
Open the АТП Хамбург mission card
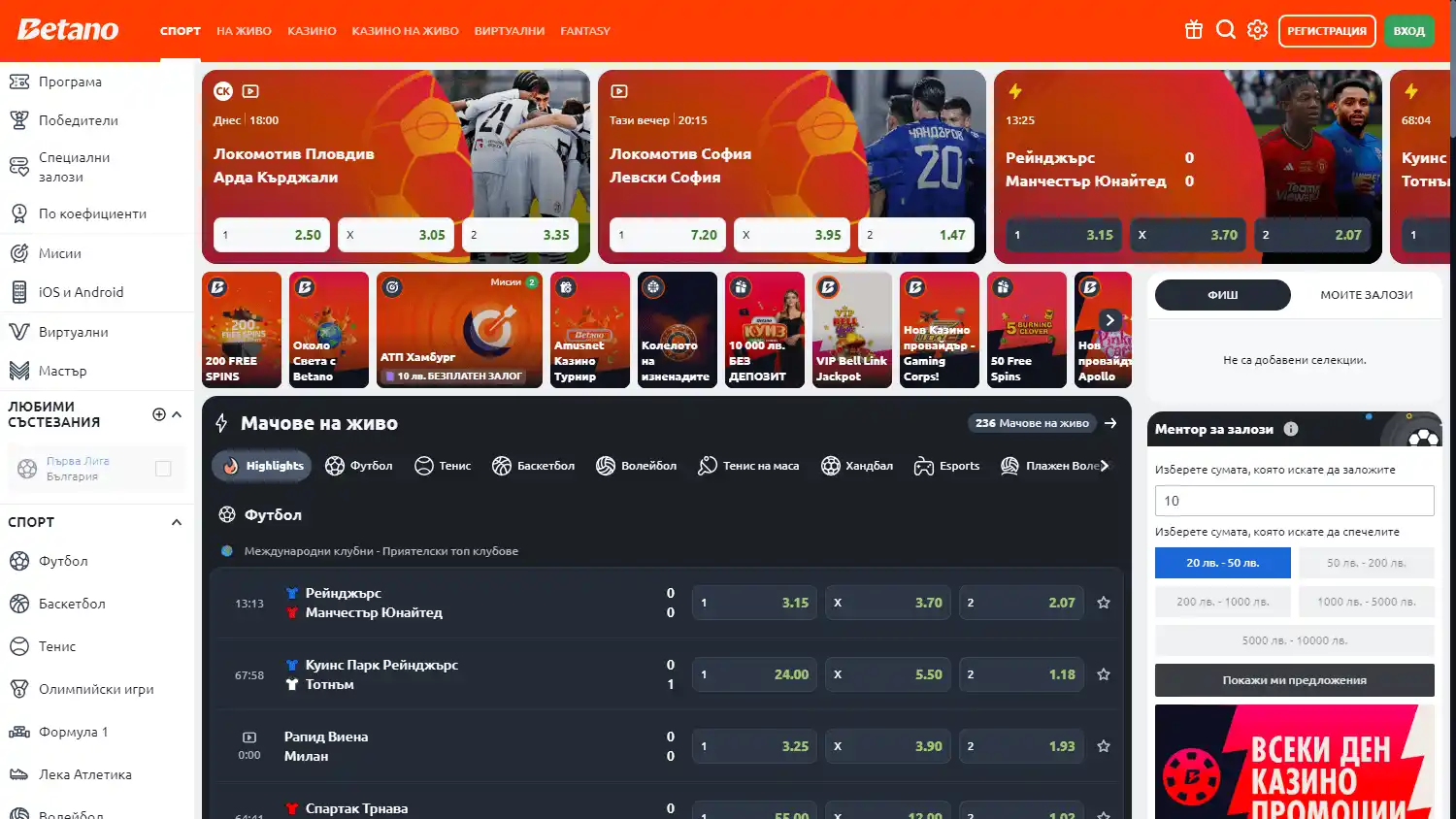point(459,330)
